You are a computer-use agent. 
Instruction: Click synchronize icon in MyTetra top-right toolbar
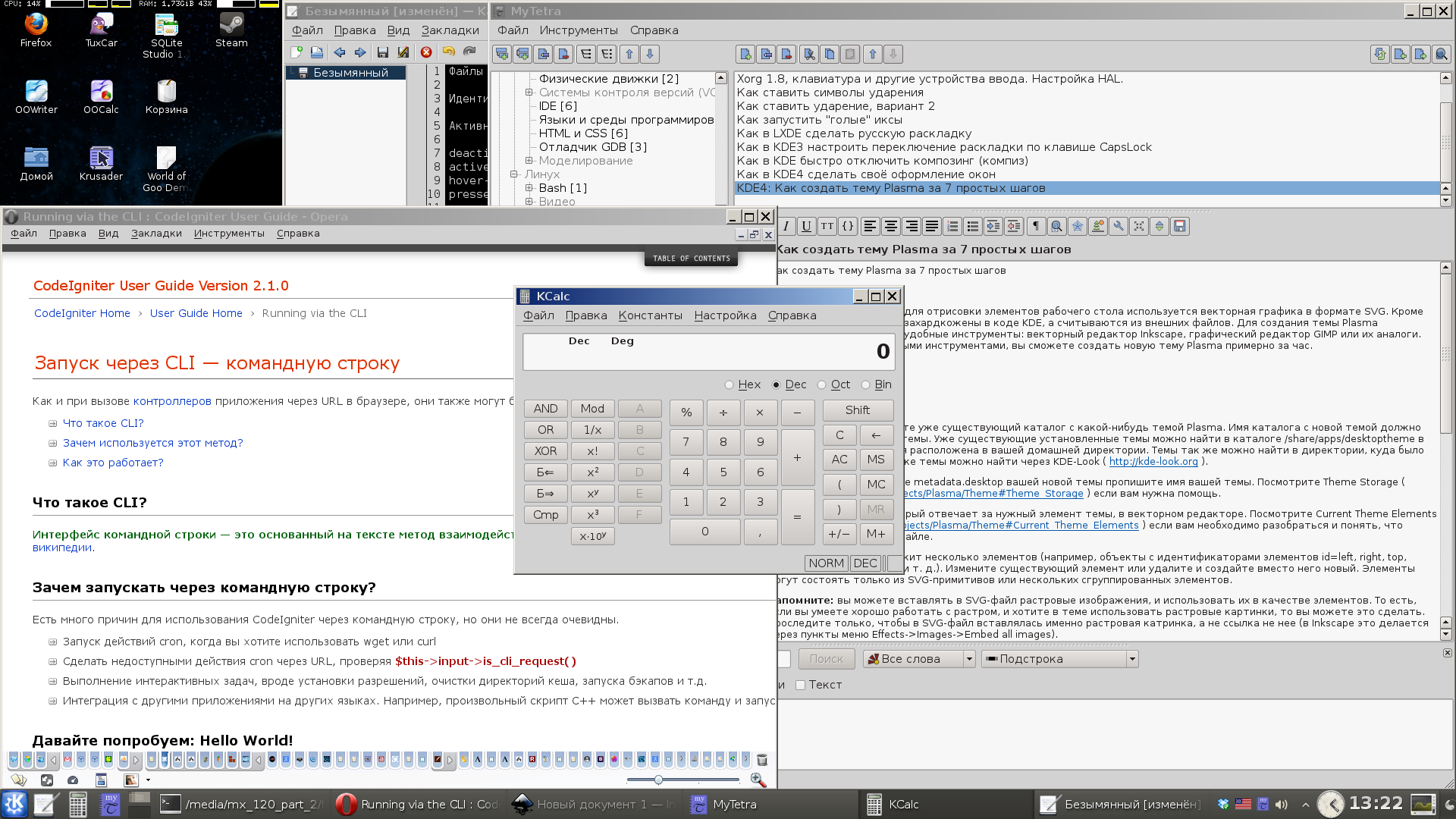[1380, 54]
